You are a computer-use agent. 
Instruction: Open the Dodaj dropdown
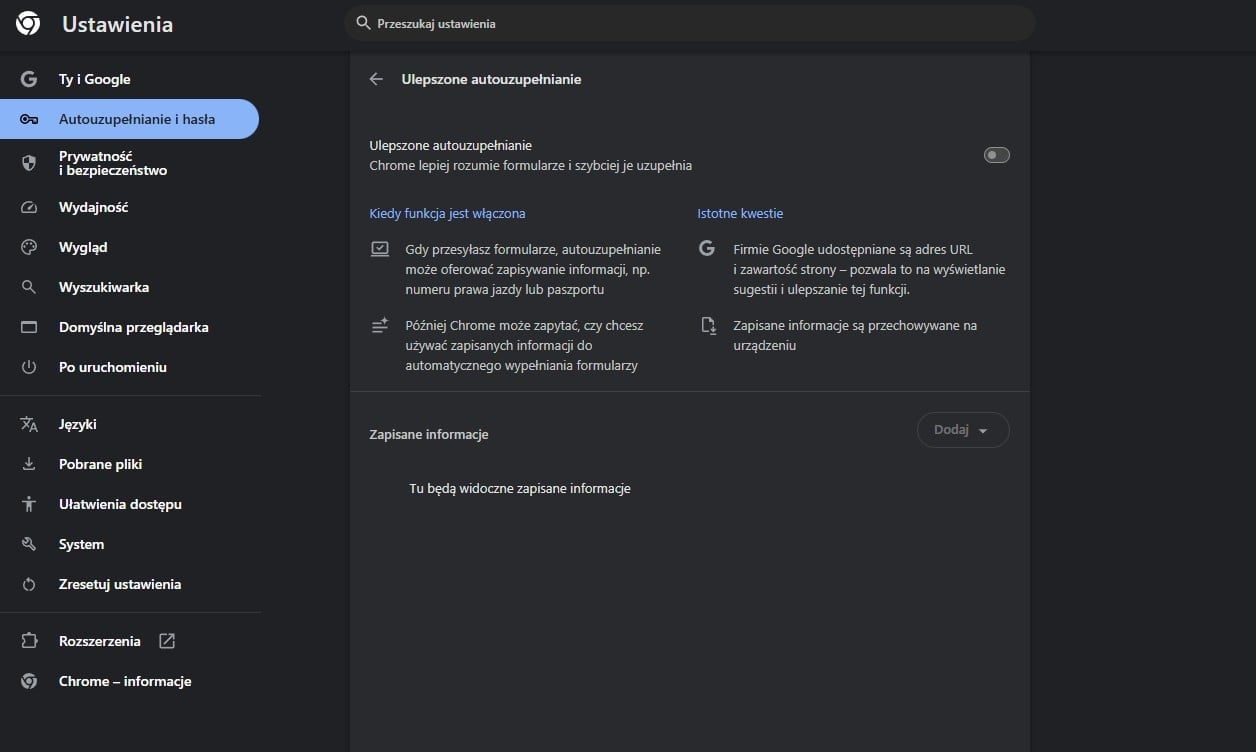point(962,430)
